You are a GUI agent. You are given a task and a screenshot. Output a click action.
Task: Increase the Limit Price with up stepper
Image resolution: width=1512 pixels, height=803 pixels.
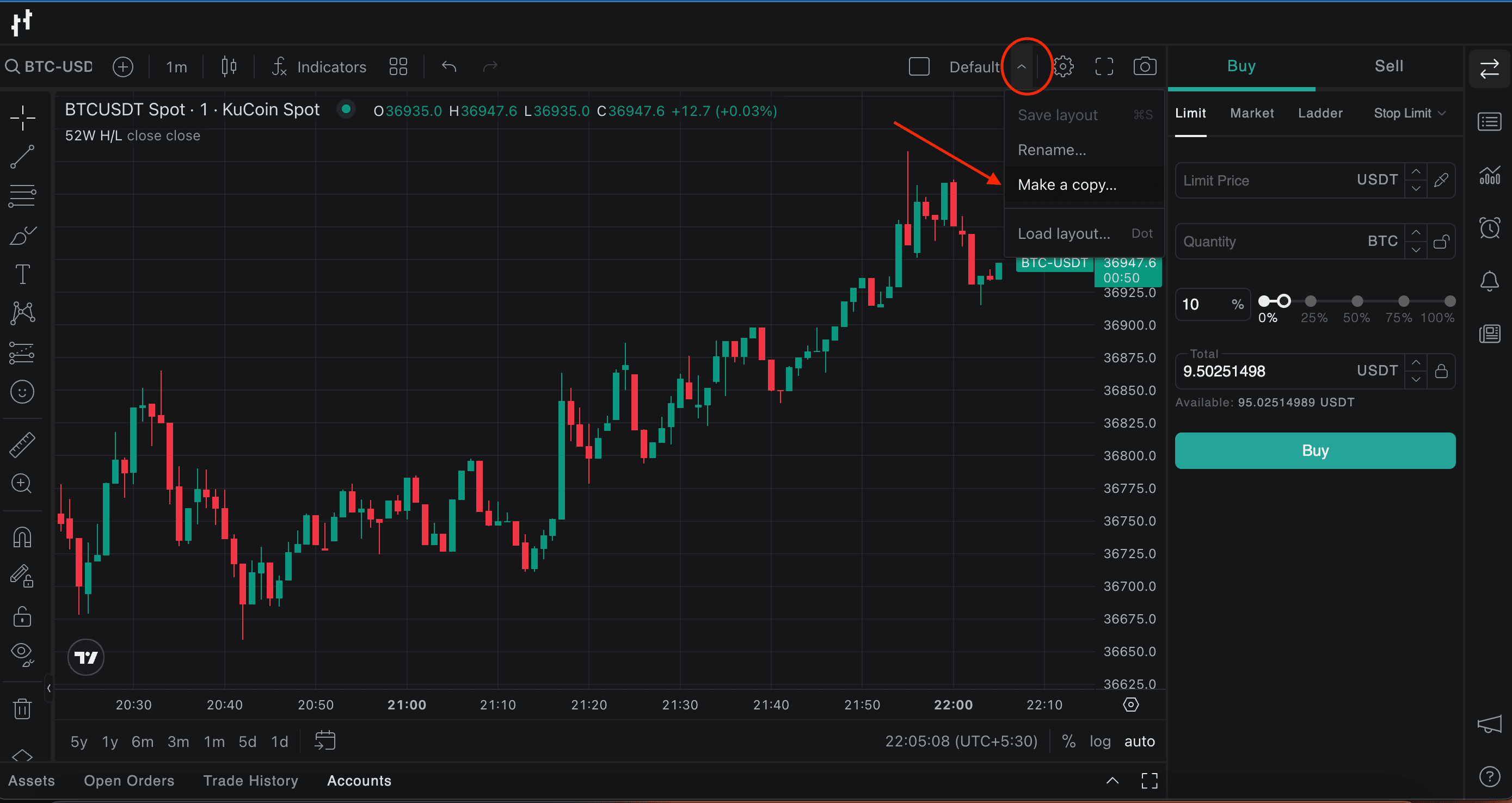[x=1416, y=172]
